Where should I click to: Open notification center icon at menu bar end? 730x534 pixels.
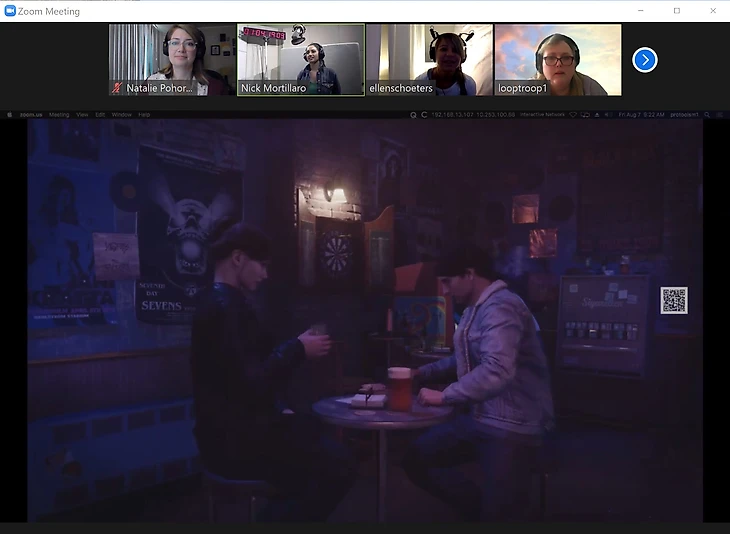point(720,115)
